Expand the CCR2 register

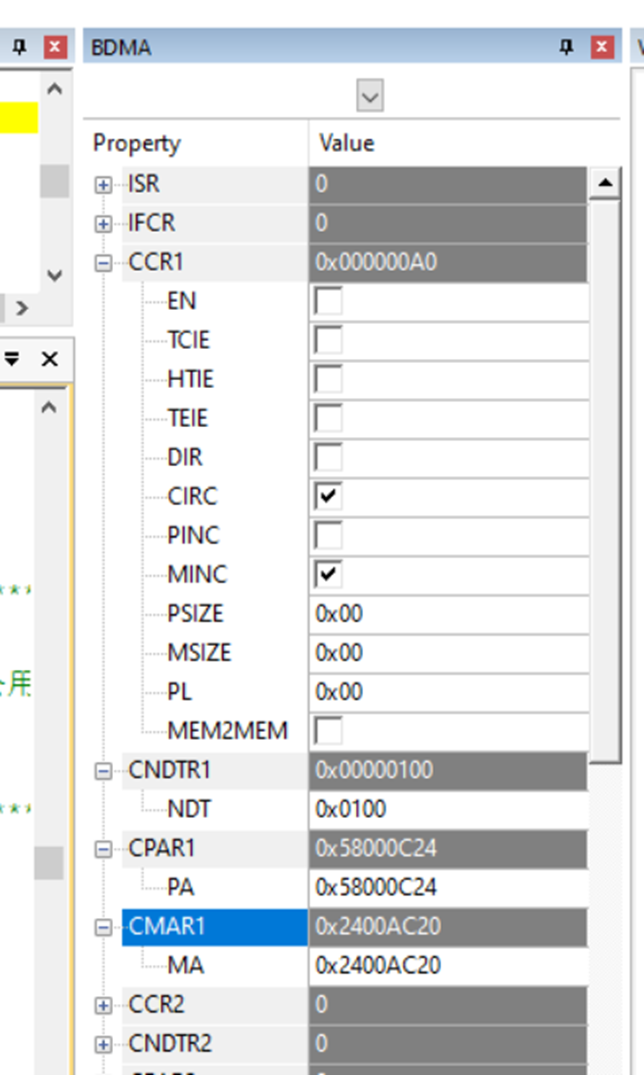pos(104,1005)
